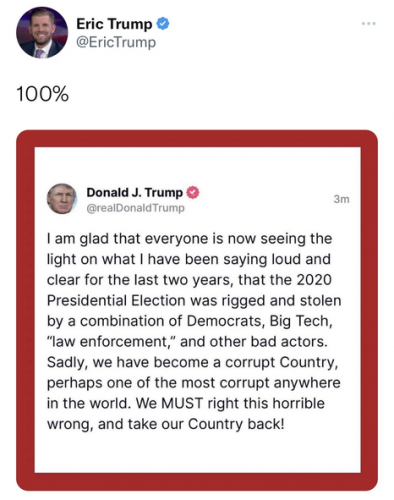The image size is (394, 500).
Task: Open the attached red-bordered image
Action: 197,310
